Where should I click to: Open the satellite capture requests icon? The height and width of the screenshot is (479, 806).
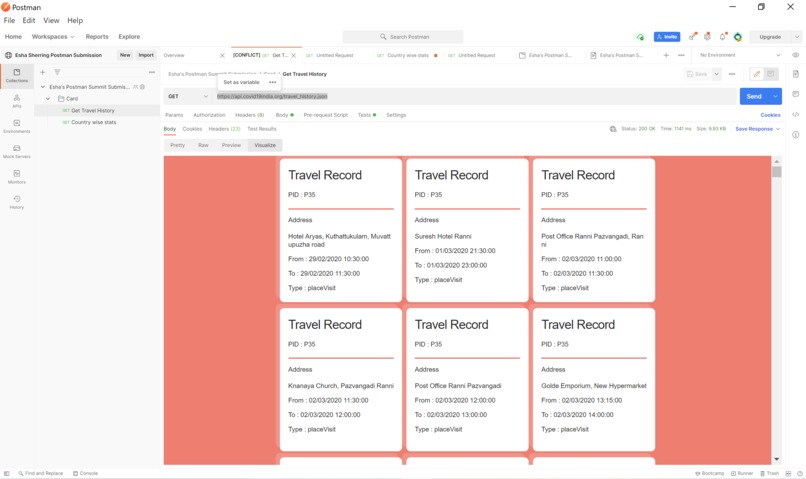pyautogui.click(x=693, y=36)
